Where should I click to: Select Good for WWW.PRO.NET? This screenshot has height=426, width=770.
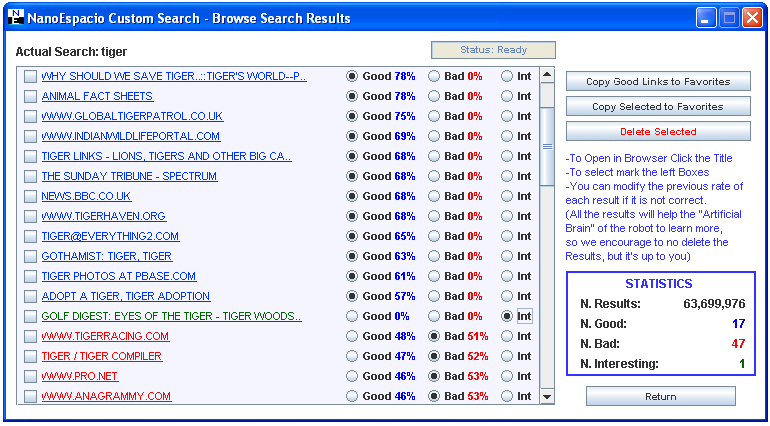352,376
